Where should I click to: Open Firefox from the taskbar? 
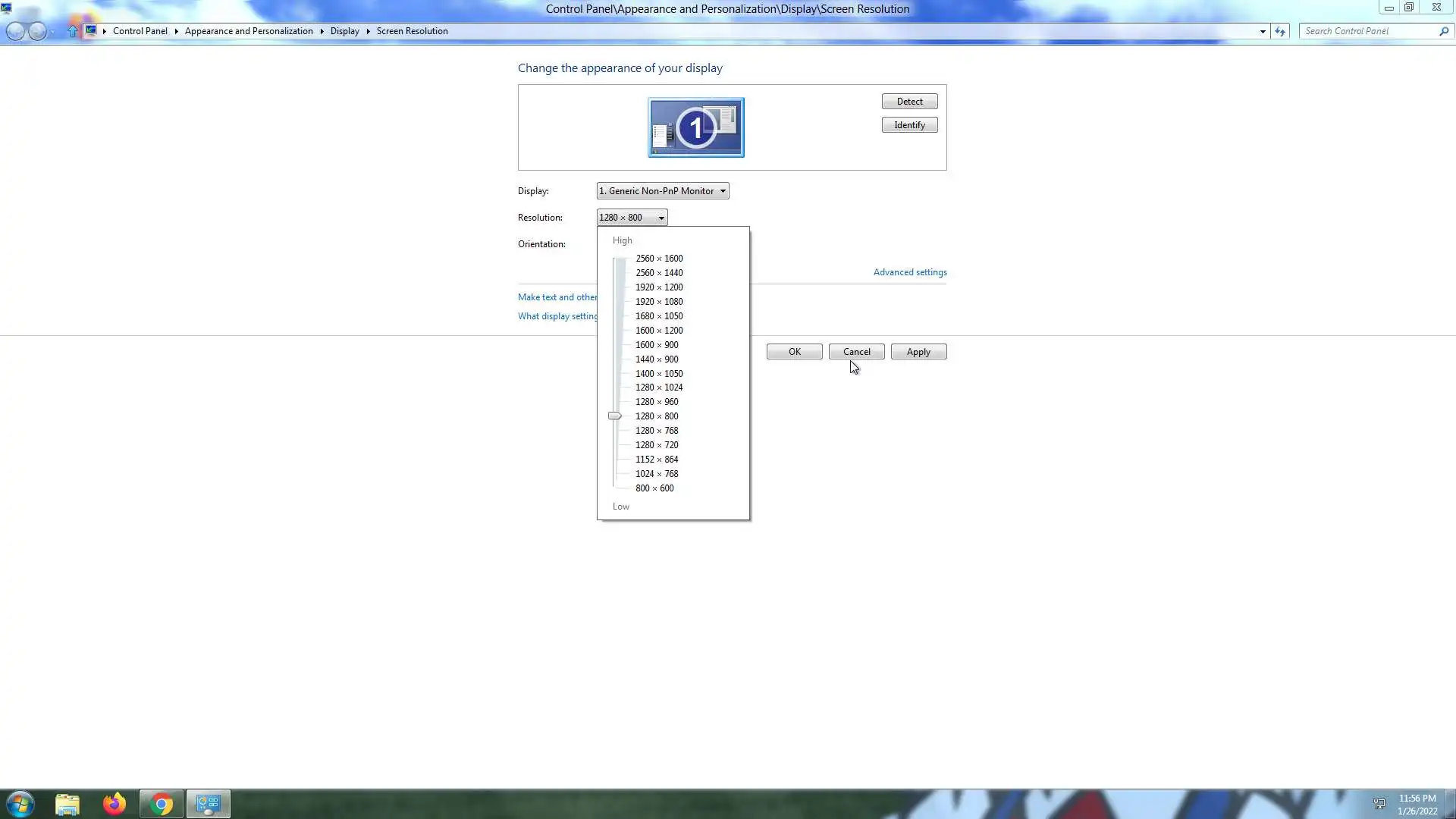coord(115,804)
